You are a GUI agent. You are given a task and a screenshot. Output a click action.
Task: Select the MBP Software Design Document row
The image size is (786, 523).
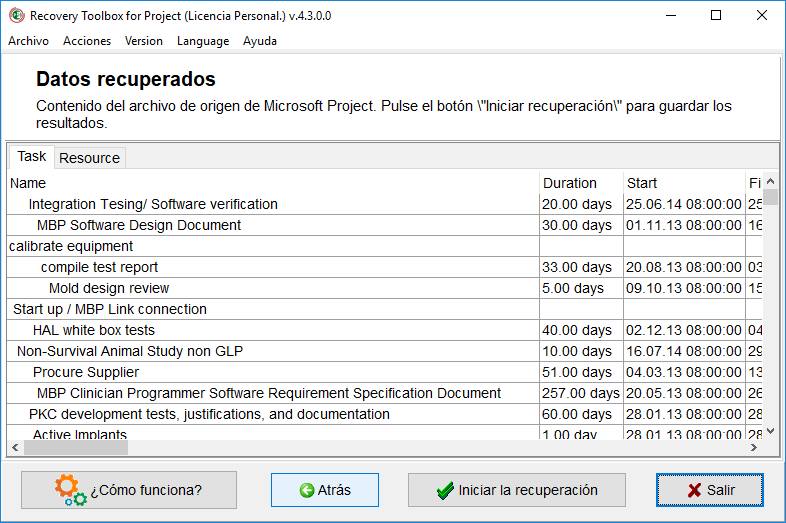click(384, 225)
